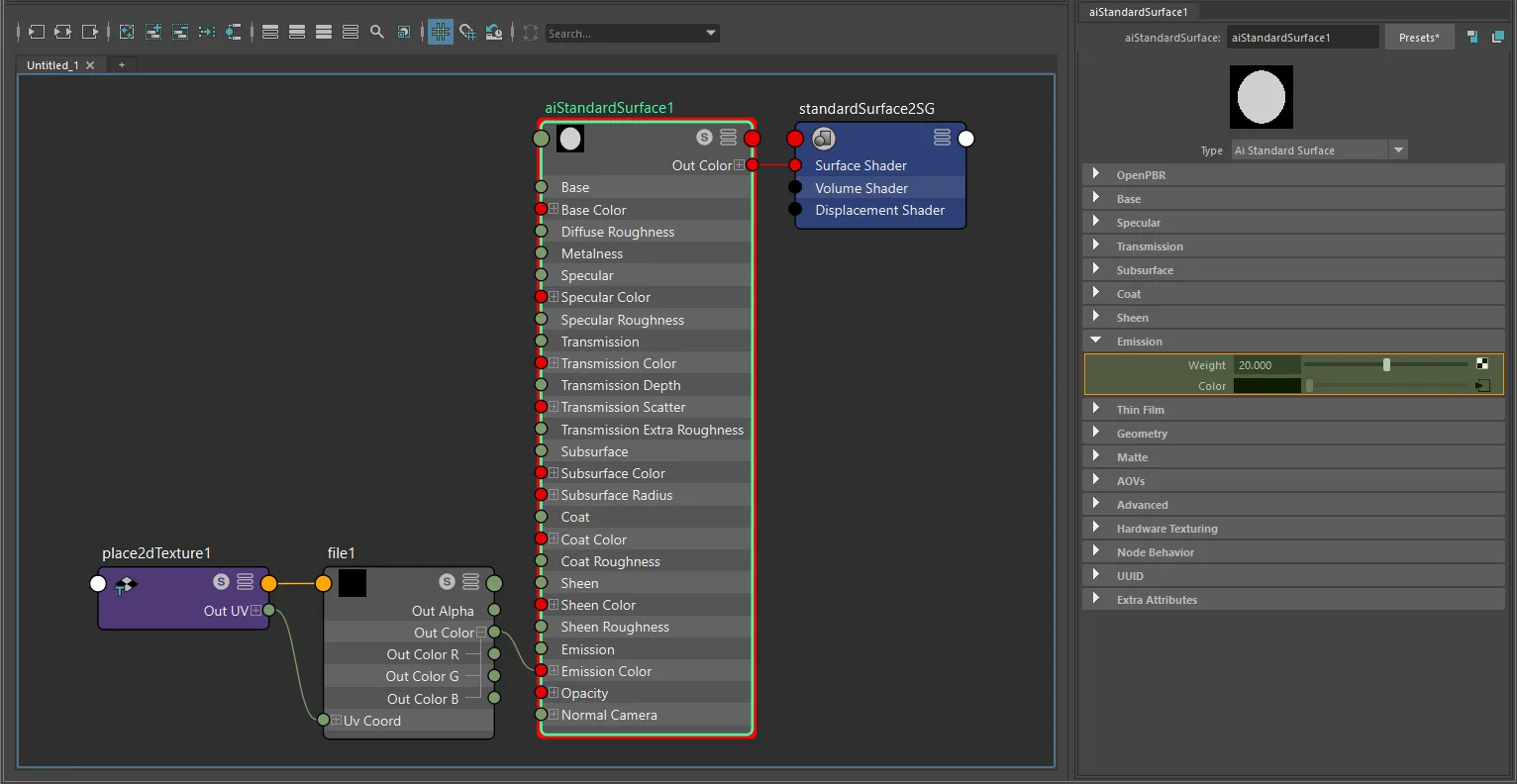This screenshot has height=784, width=1517.
Task: Click the checker map button beside Emission Weight
Action: click(x=1482, y=364)
